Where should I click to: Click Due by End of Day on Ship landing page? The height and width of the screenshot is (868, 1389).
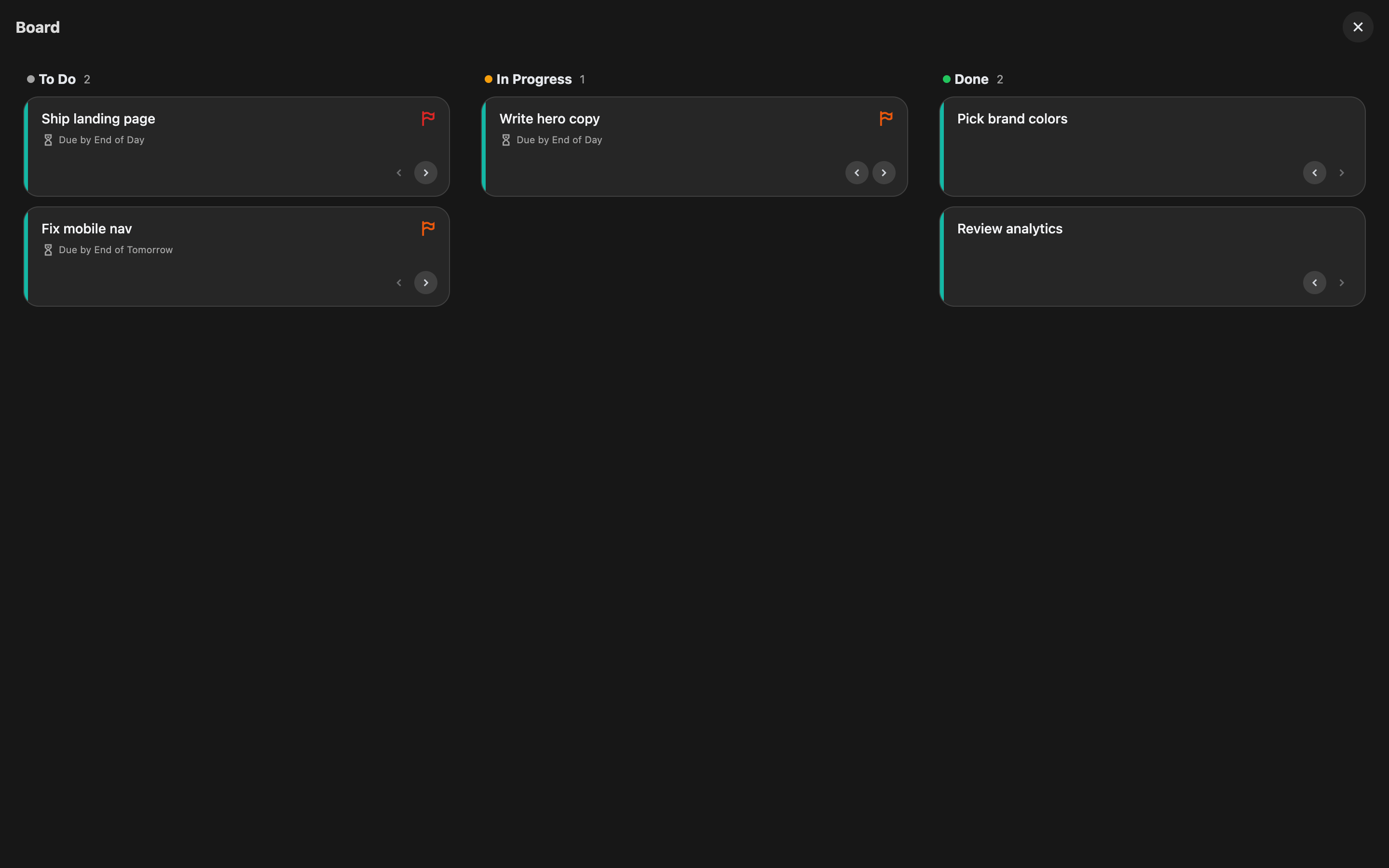[x=102, y=140]
